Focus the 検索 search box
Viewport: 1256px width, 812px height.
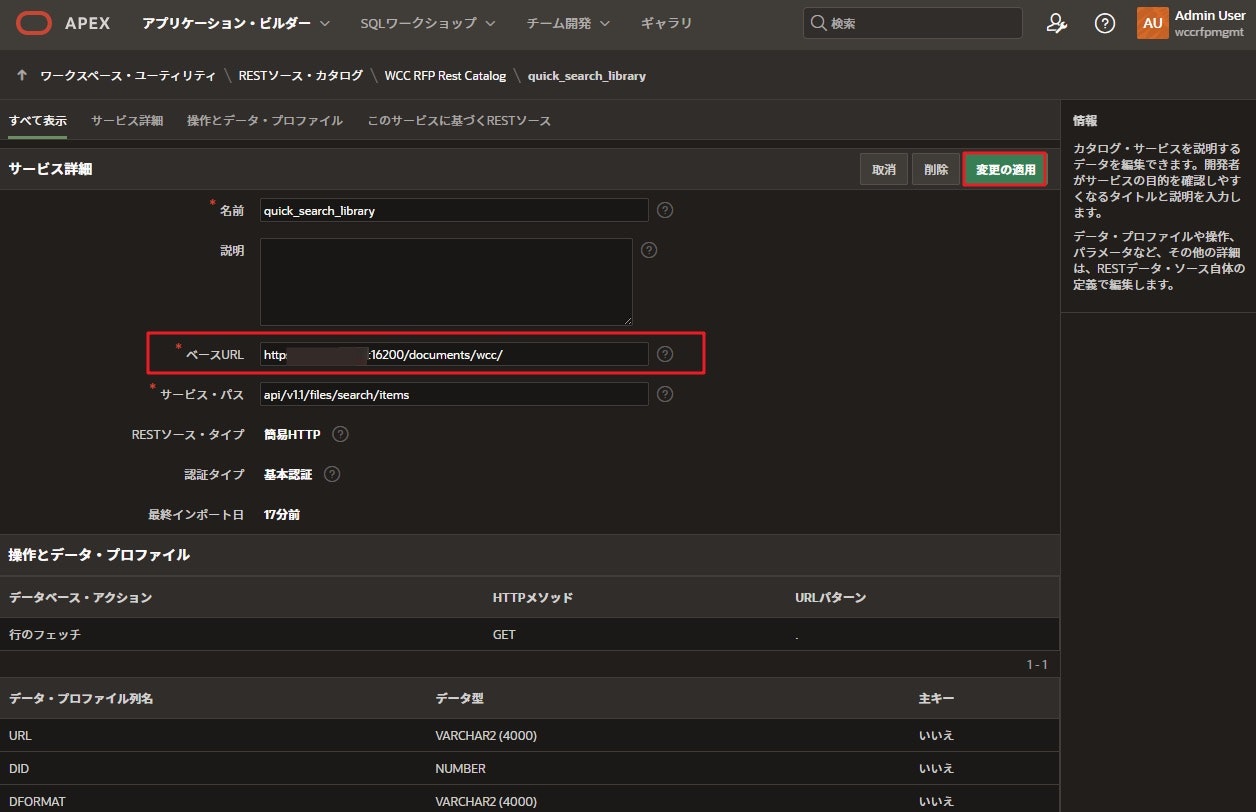tap(912, 23)
